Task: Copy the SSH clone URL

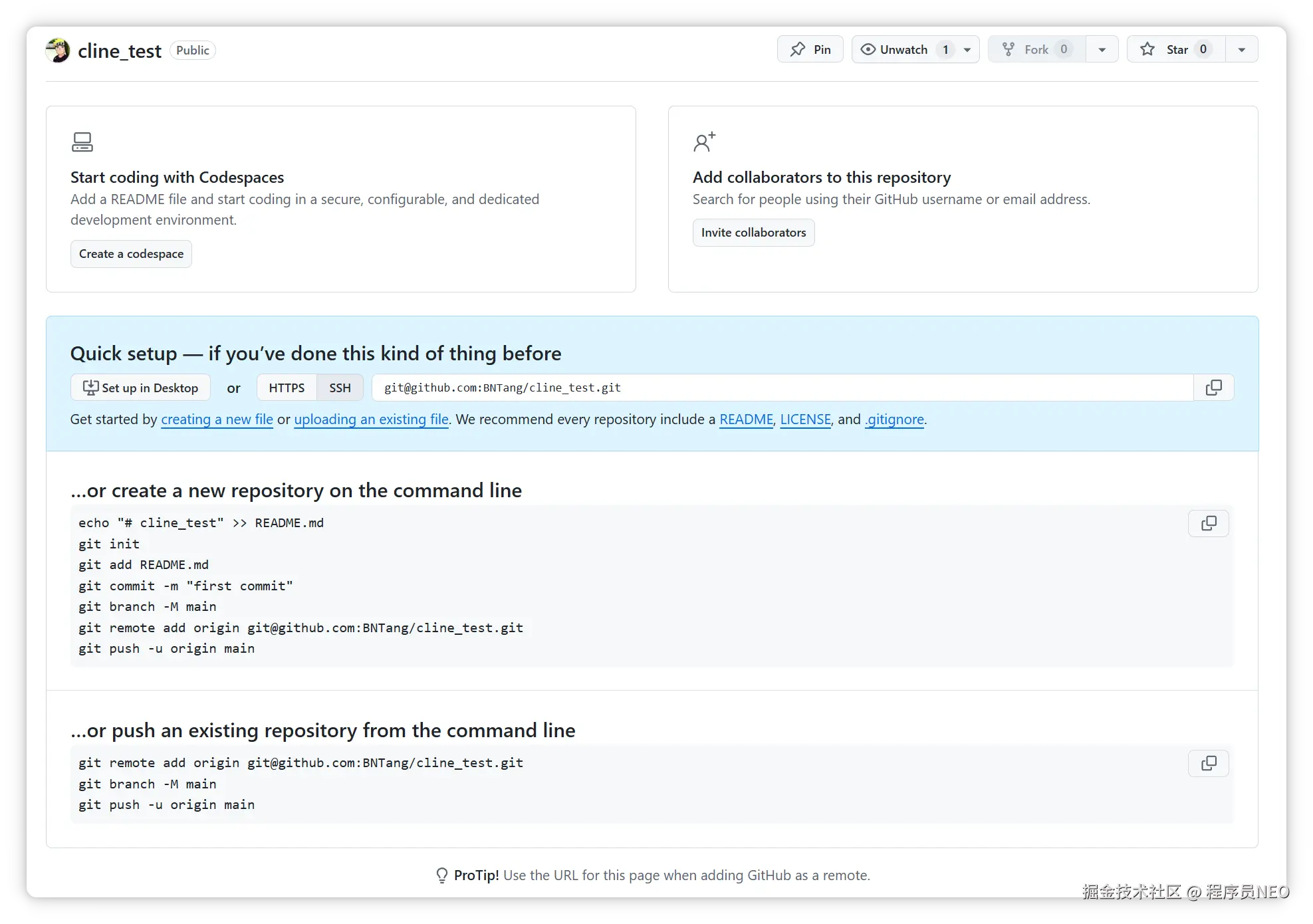Action: (x=1213, y=388)
